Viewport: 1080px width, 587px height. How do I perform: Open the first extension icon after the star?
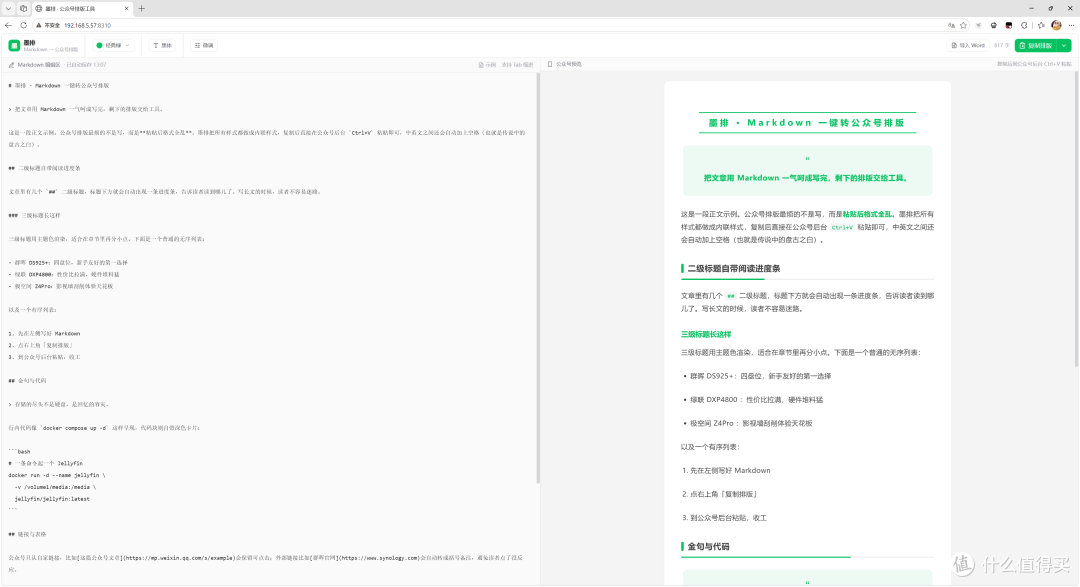[x=979, y=25]
